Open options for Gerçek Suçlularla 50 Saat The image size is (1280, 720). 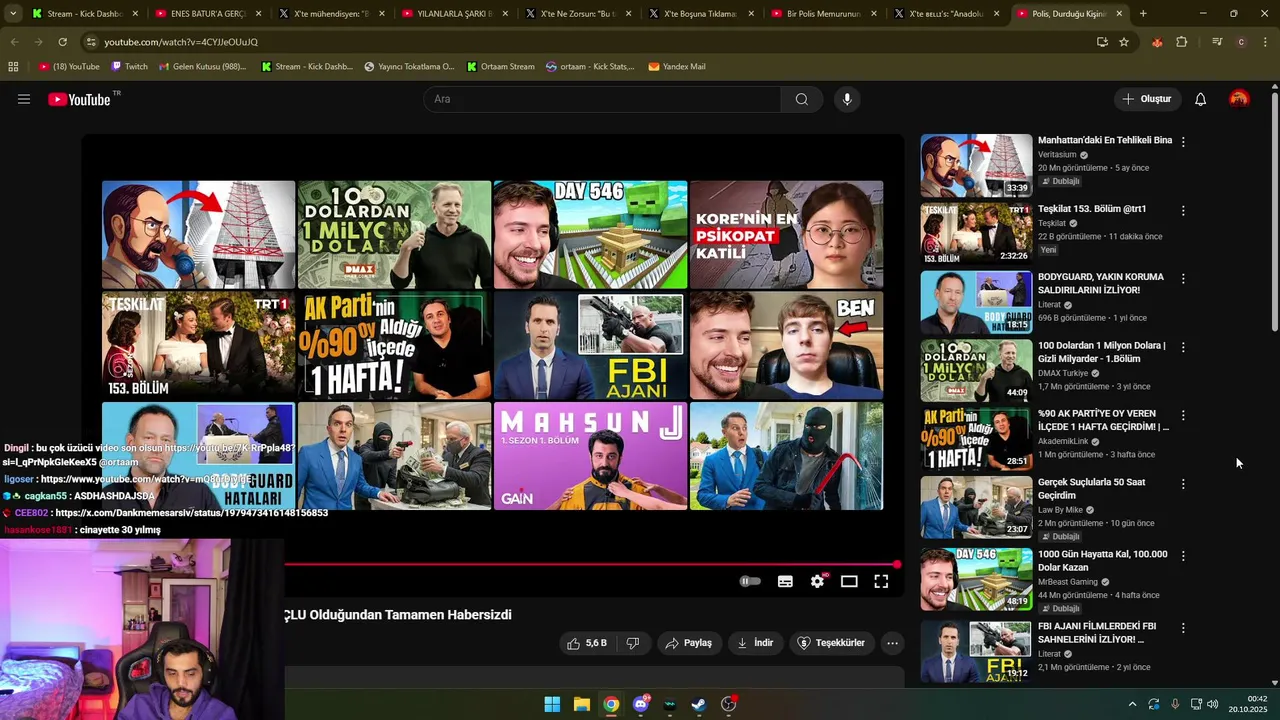tap(1183, 484)
